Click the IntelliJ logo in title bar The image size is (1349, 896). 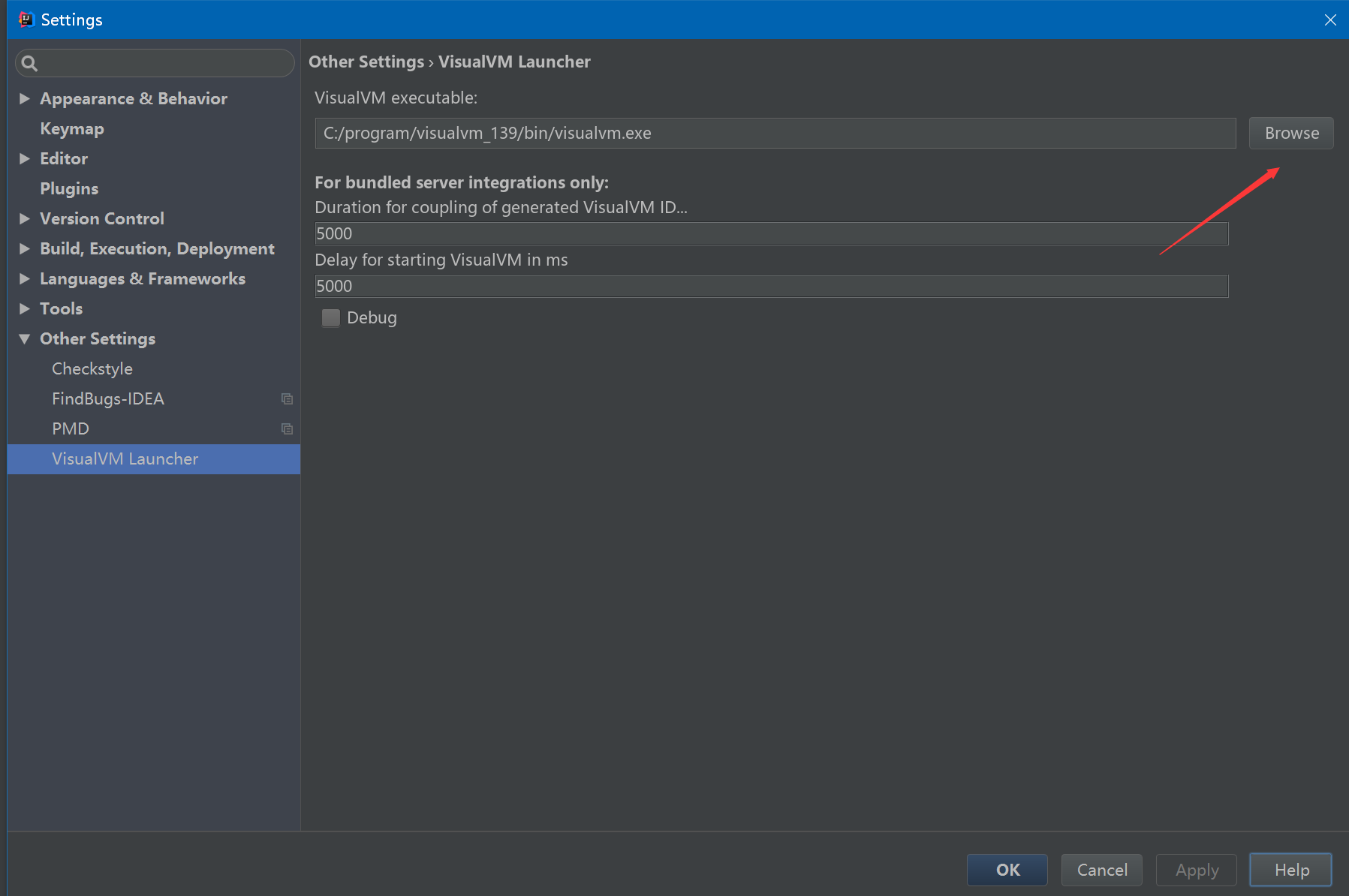26,20
